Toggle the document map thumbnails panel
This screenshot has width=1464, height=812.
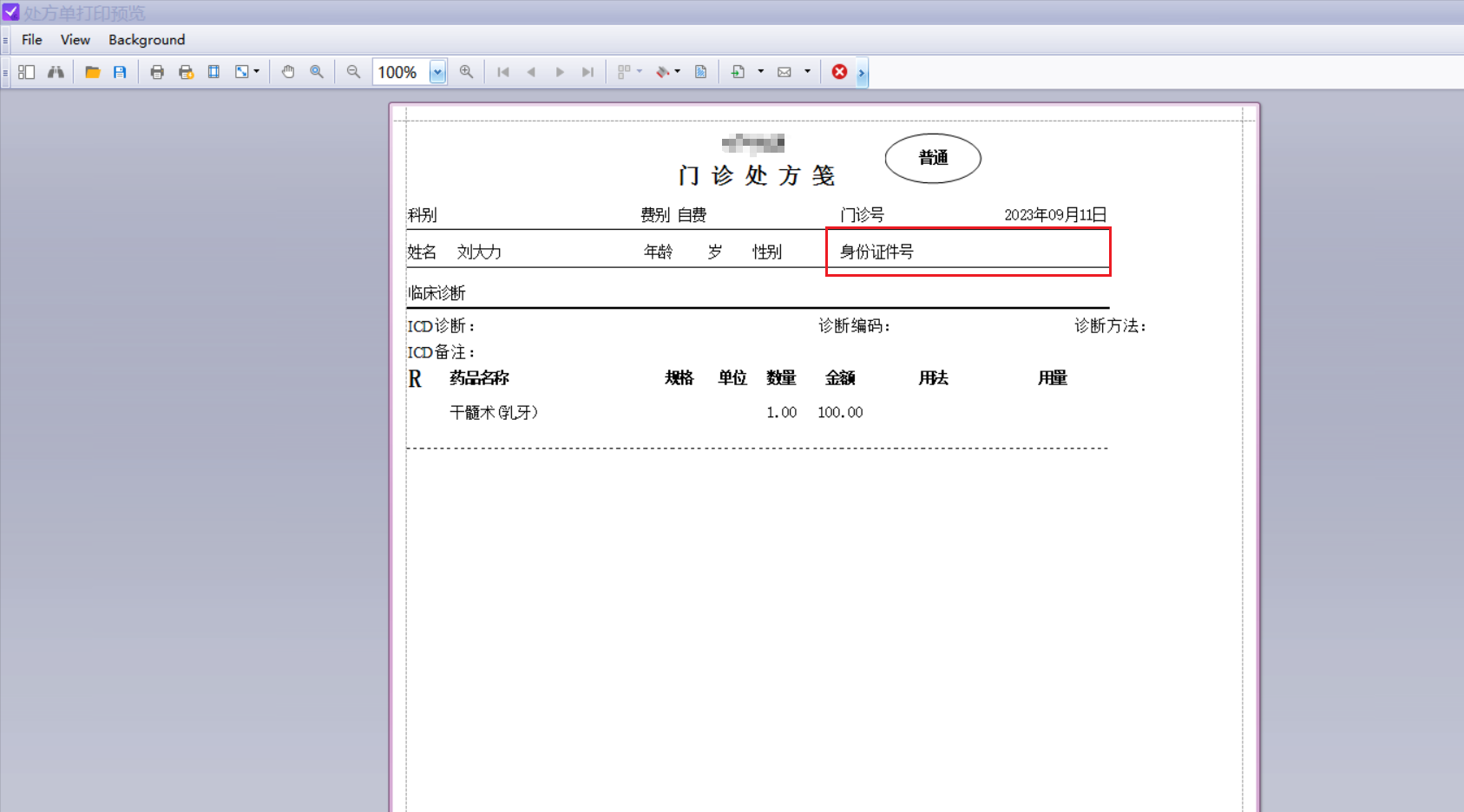tap(27, 72)
